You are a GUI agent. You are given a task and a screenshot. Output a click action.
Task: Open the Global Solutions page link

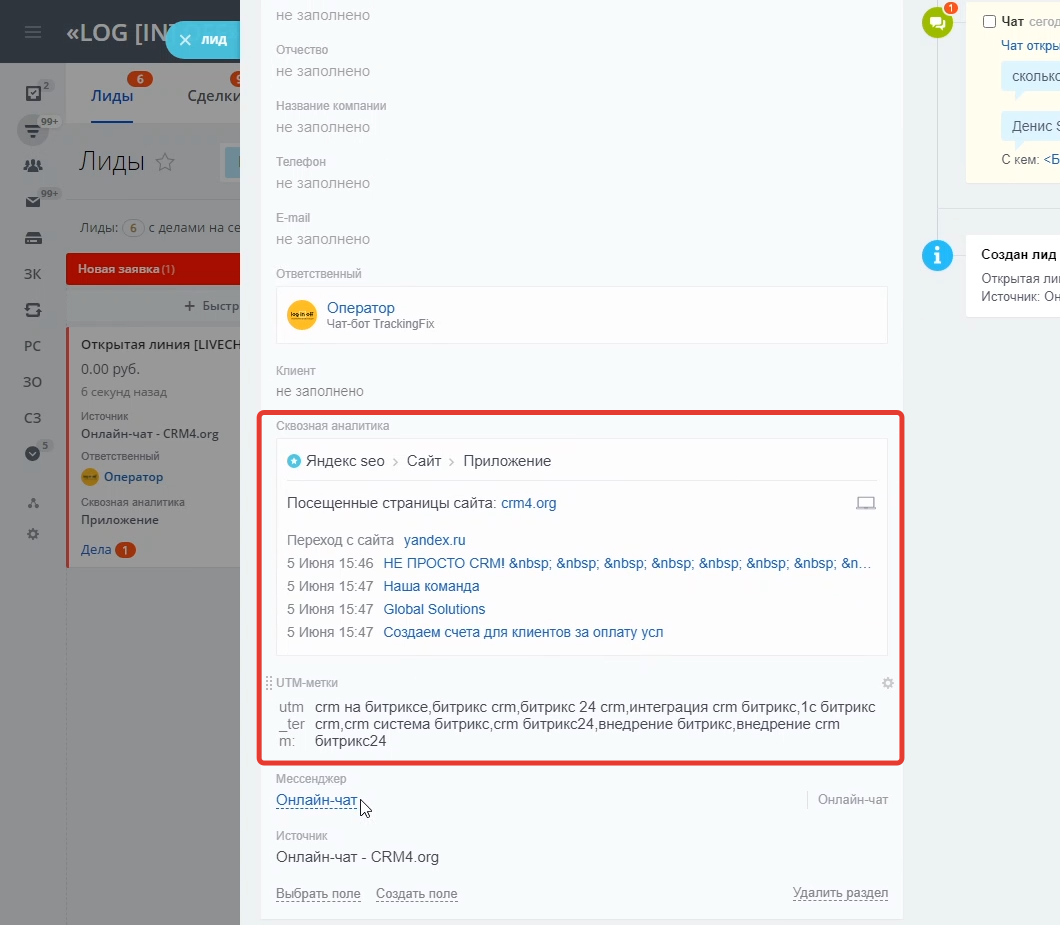coord(434,609)
